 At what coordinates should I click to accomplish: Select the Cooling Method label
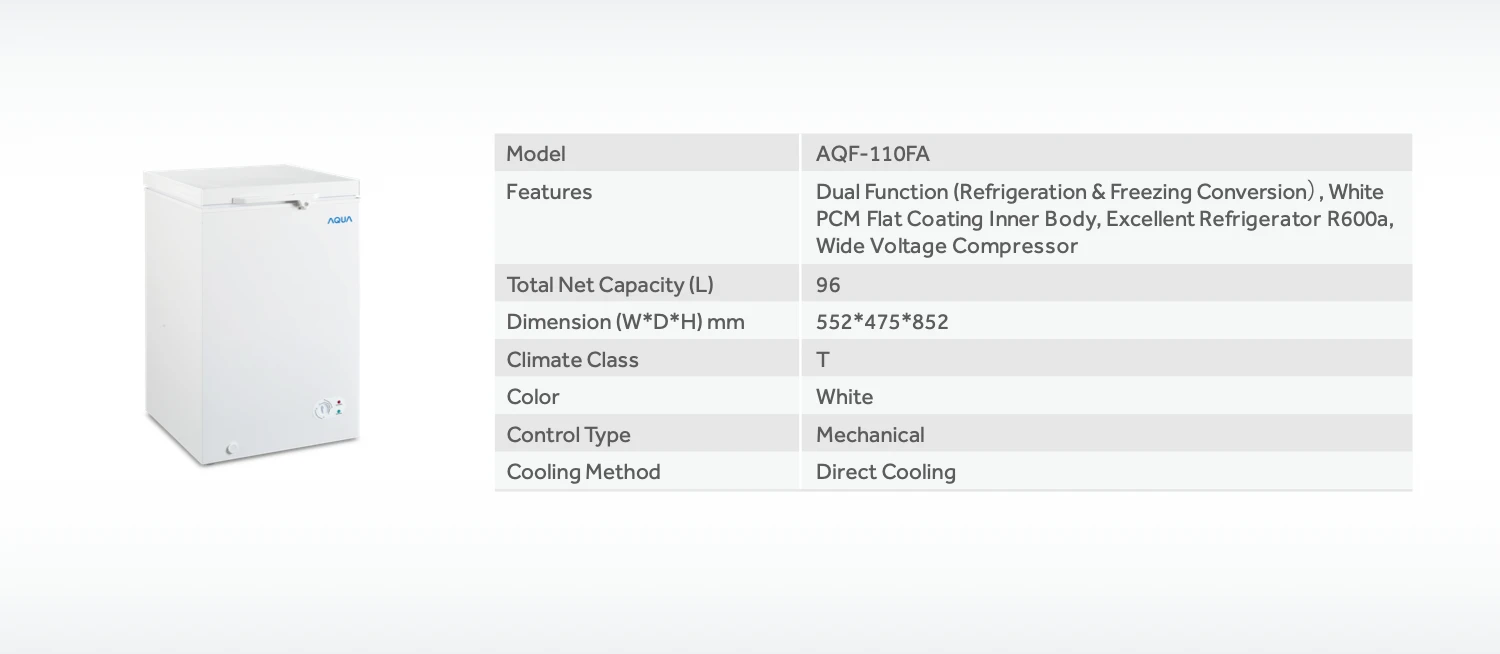click(x=583, y=472)
